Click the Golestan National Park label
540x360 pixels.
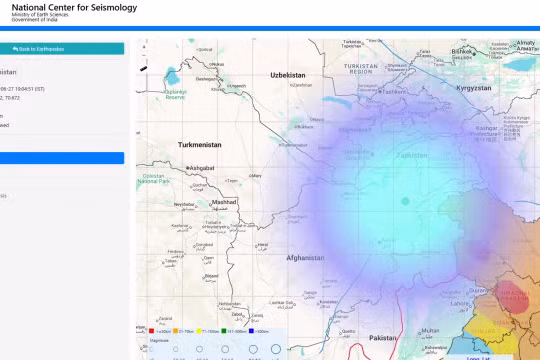[x=154, y=178]
